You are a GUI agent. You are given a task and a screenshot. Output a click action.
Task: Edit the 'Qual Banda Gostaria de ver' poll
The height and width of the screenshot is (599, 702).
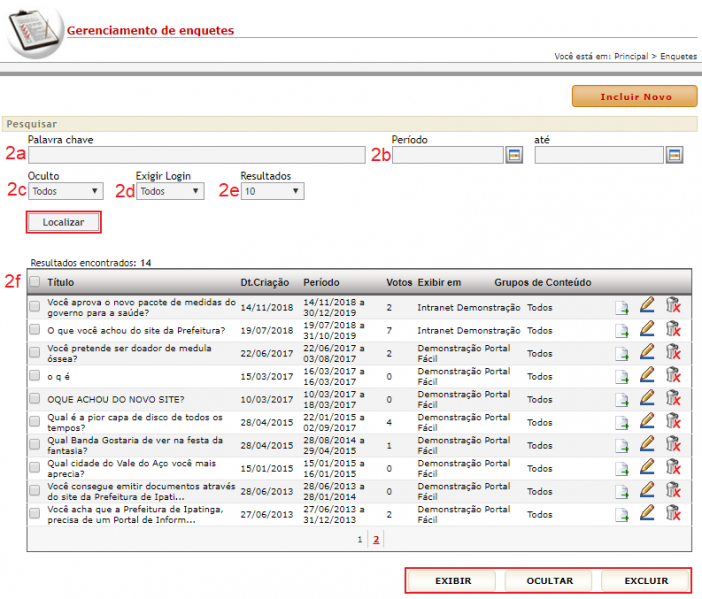(647, 443)
